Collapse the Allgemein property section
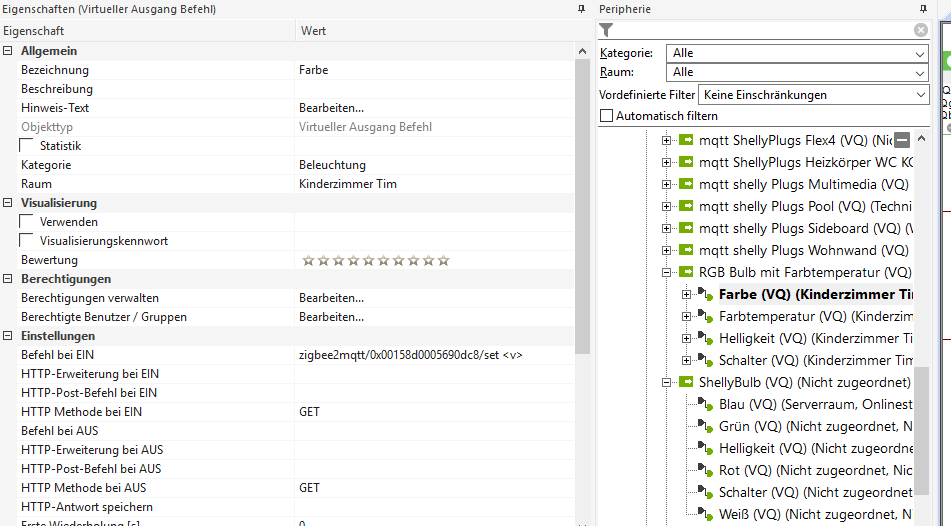This screenshot has height=526, width=951. pos(8,51)
